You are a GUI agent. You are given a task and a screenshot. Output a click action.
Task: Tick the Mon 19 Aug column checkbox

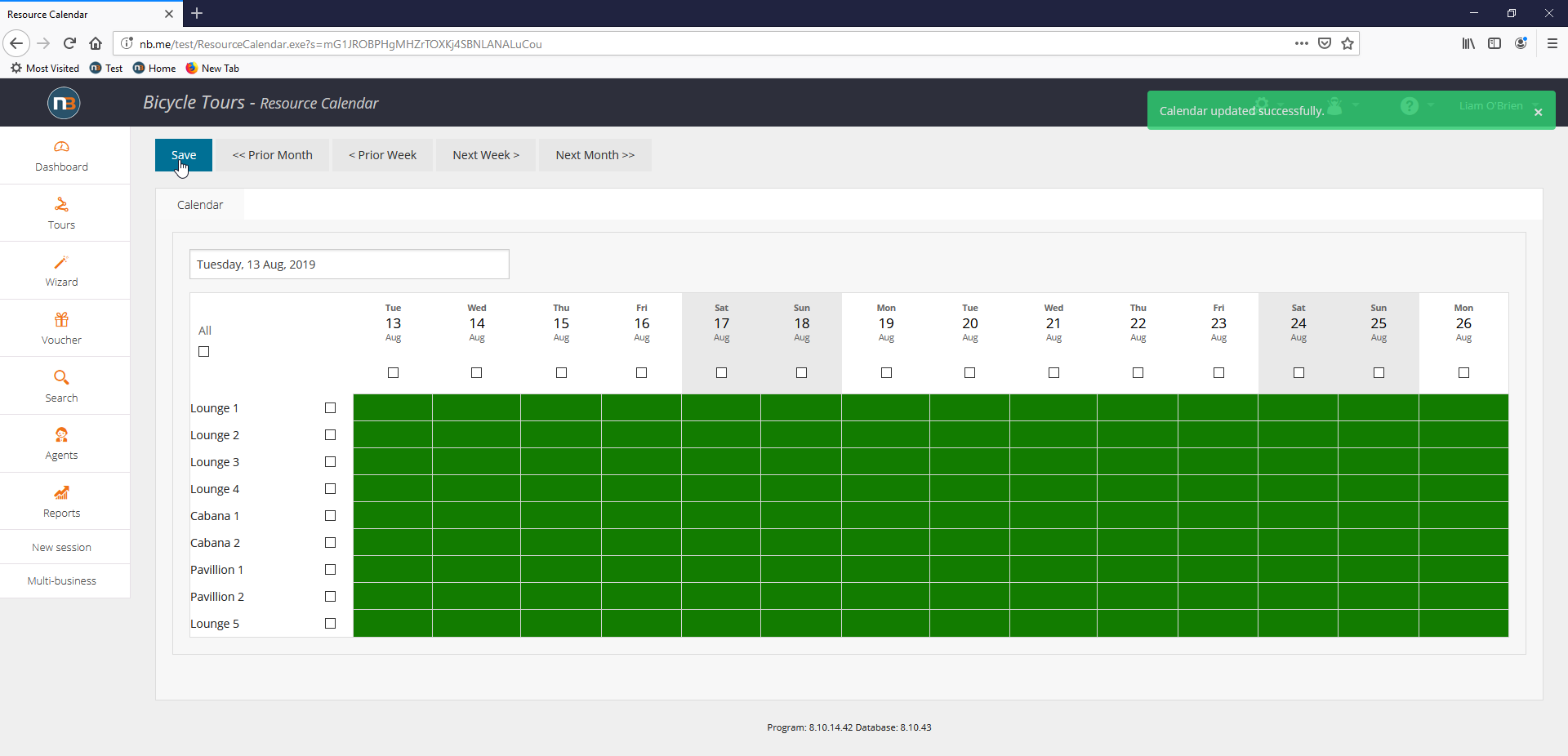coord(887,373)
